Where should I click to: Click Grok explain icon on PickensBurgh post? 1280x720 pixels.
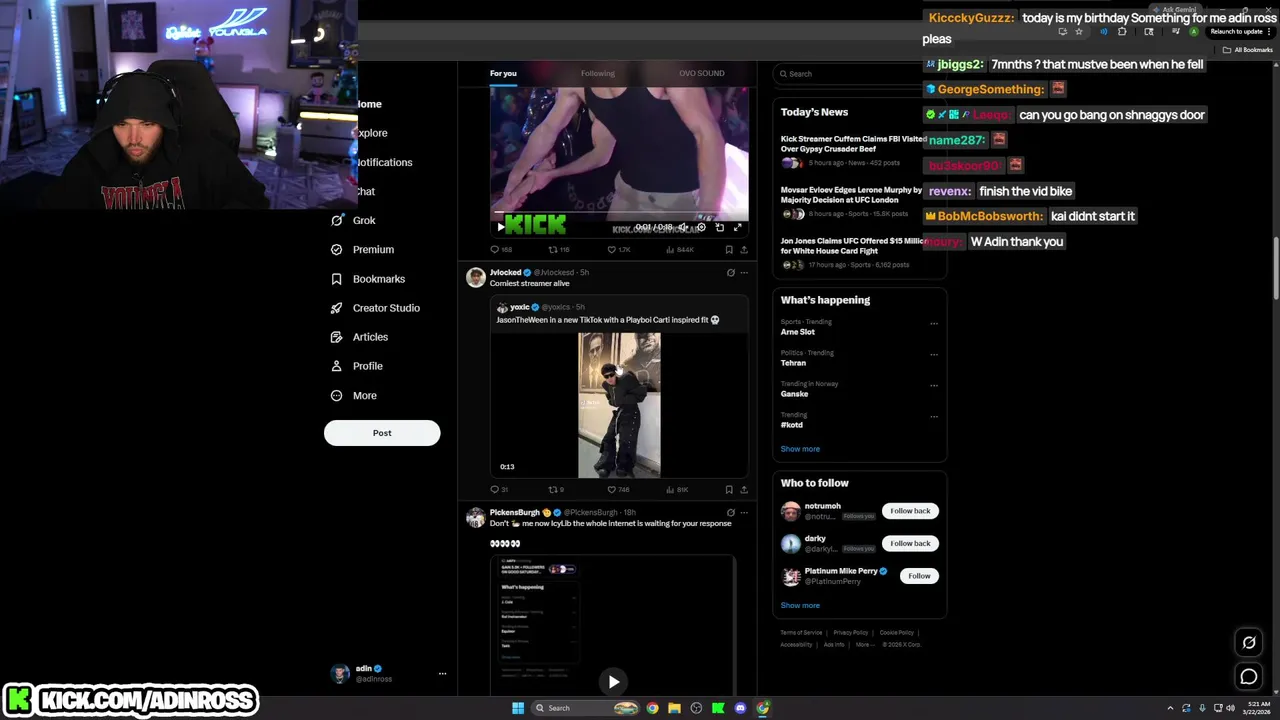730,512
